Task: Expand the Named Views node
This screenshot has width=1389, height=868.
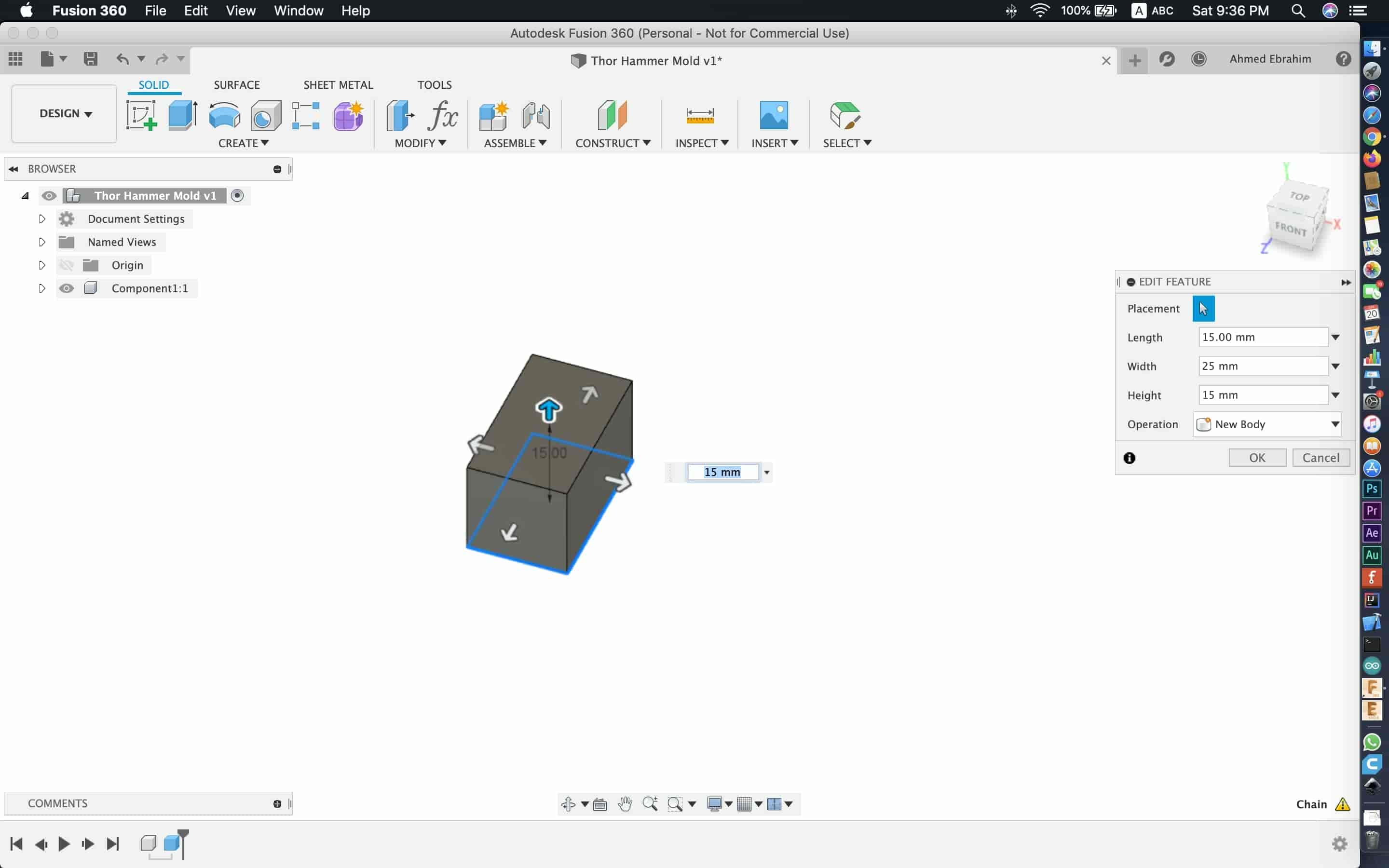Action: point(42,242)
